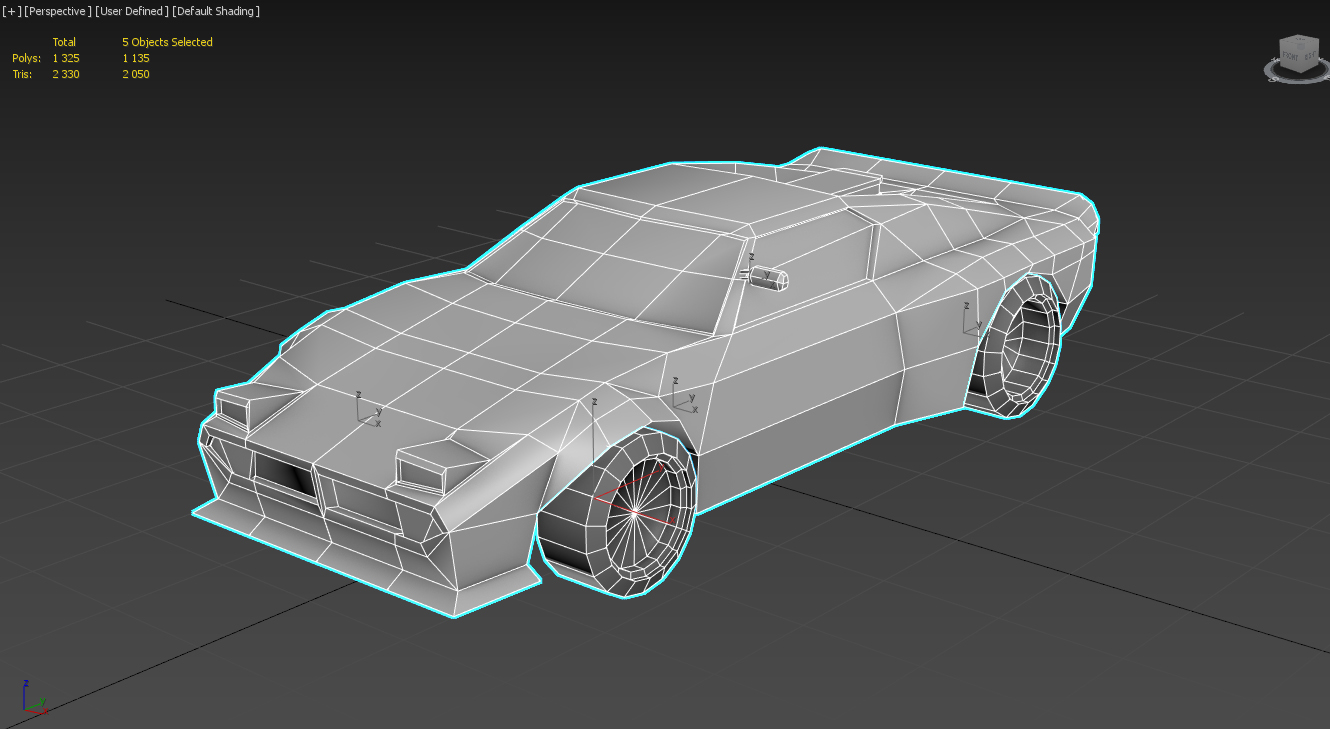Open the [+] general viewport menu

pos(12,11)
